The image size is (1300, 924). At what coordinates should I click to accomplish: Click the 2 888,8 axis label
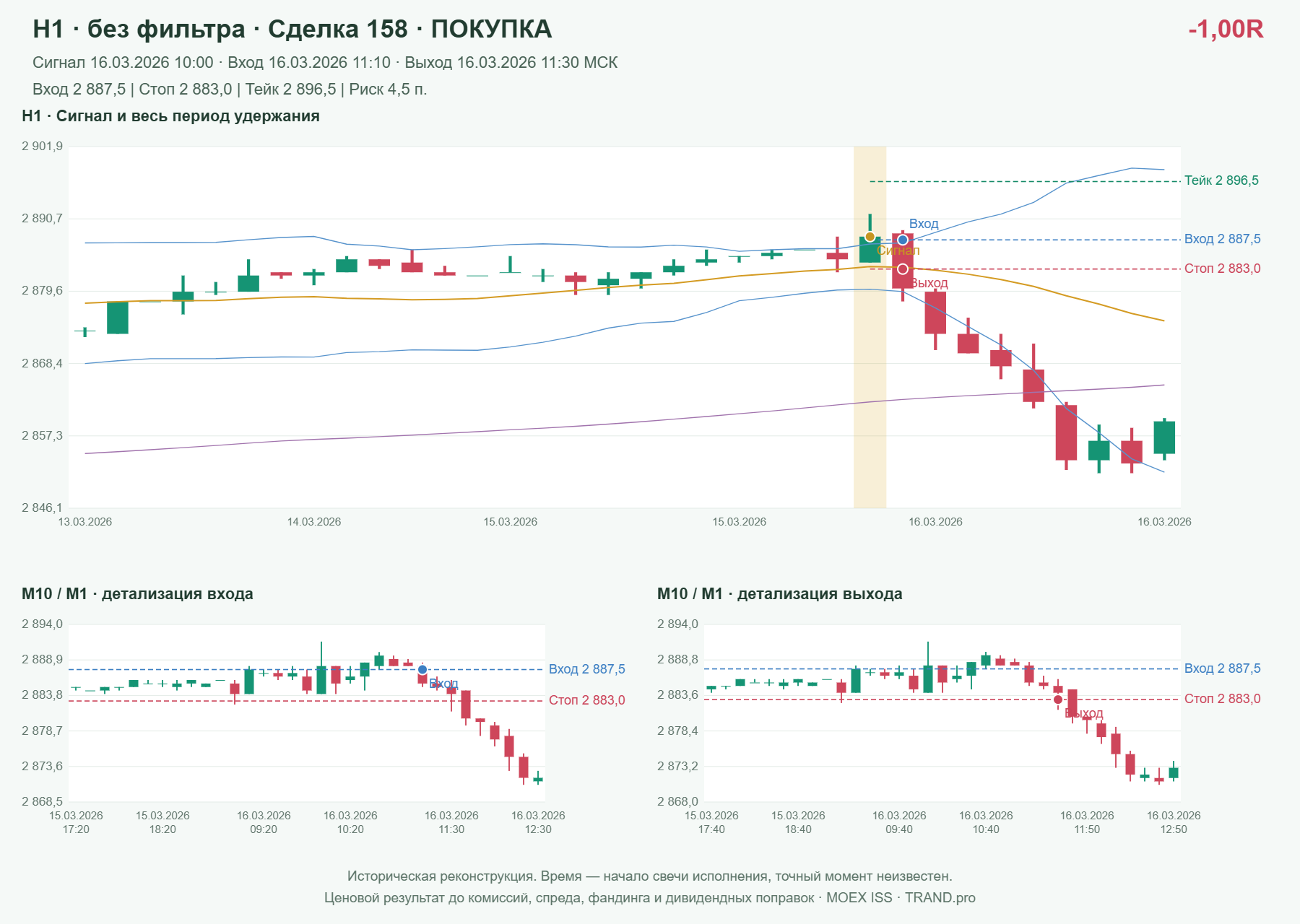(x=677, y=659)
